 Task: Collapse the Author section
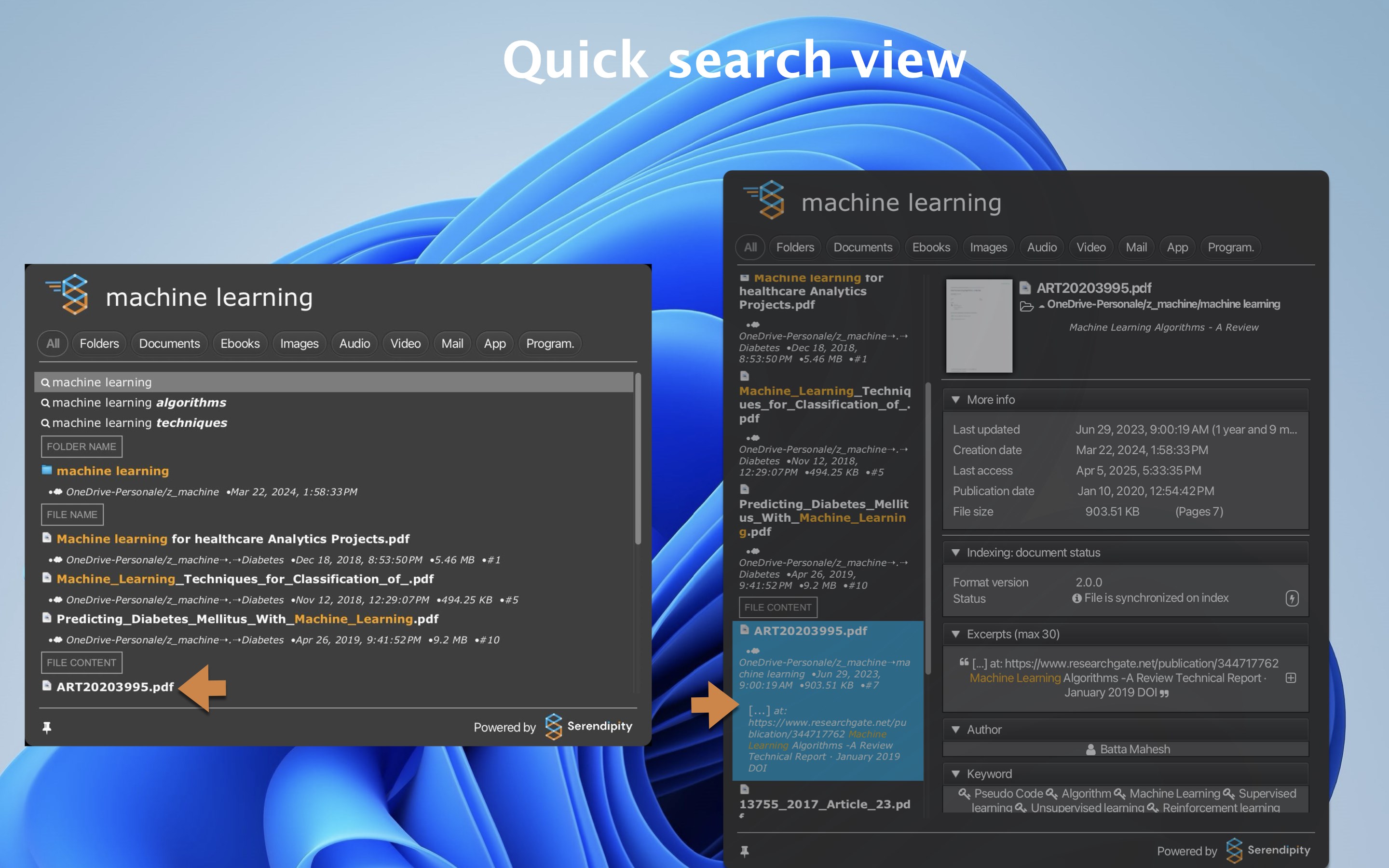coord(955,730)
